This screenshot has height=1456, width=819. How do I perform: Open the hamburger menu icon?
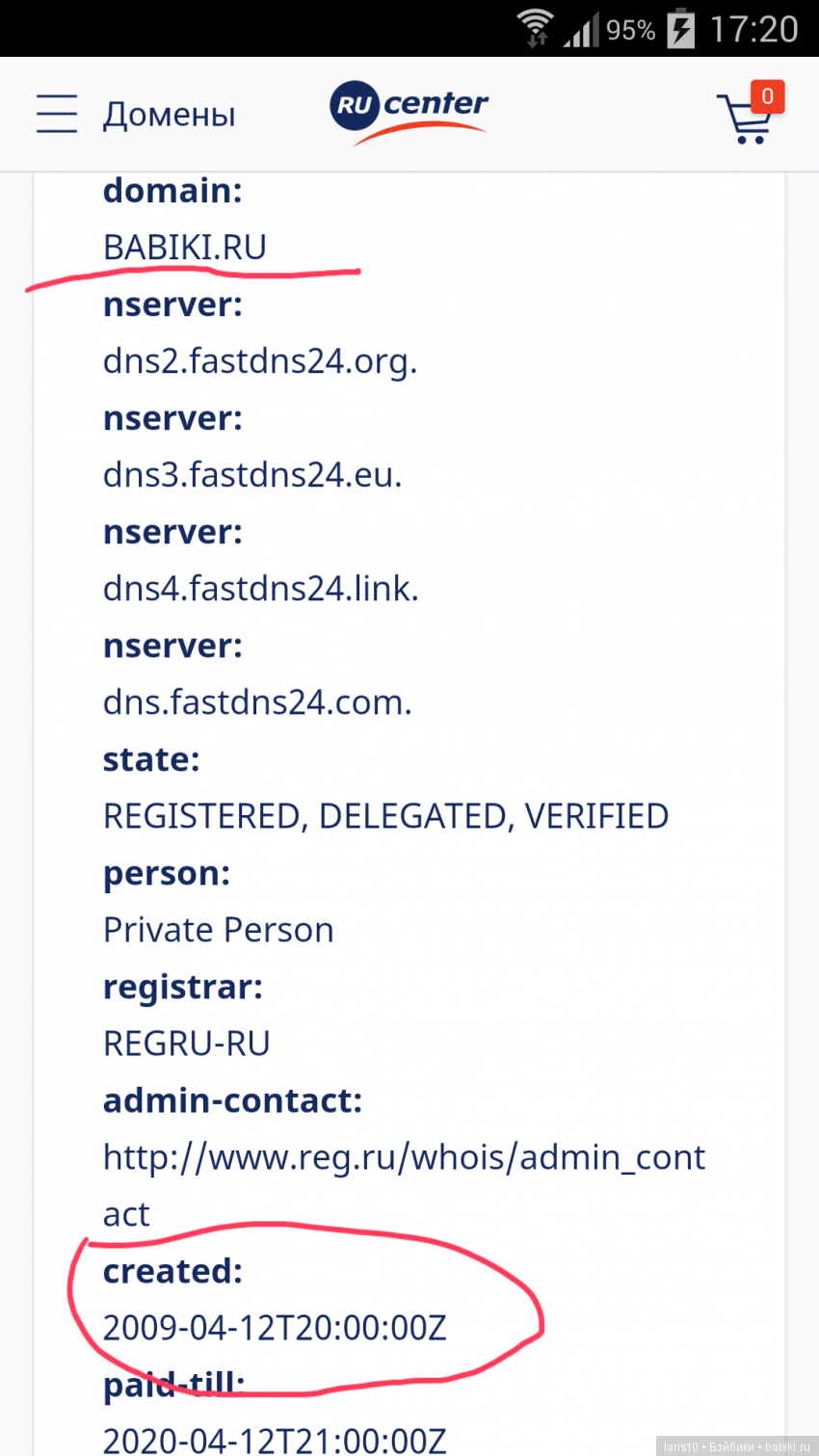57,114
